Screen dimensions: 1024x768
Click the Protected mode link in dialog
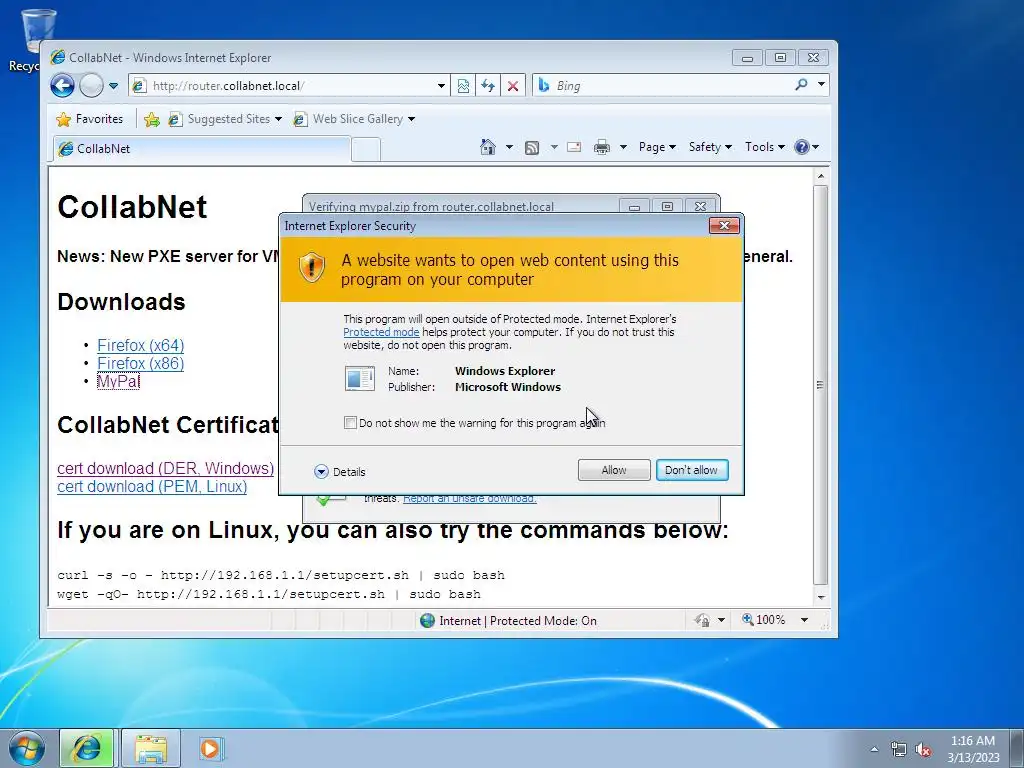[x=381, y=332]
